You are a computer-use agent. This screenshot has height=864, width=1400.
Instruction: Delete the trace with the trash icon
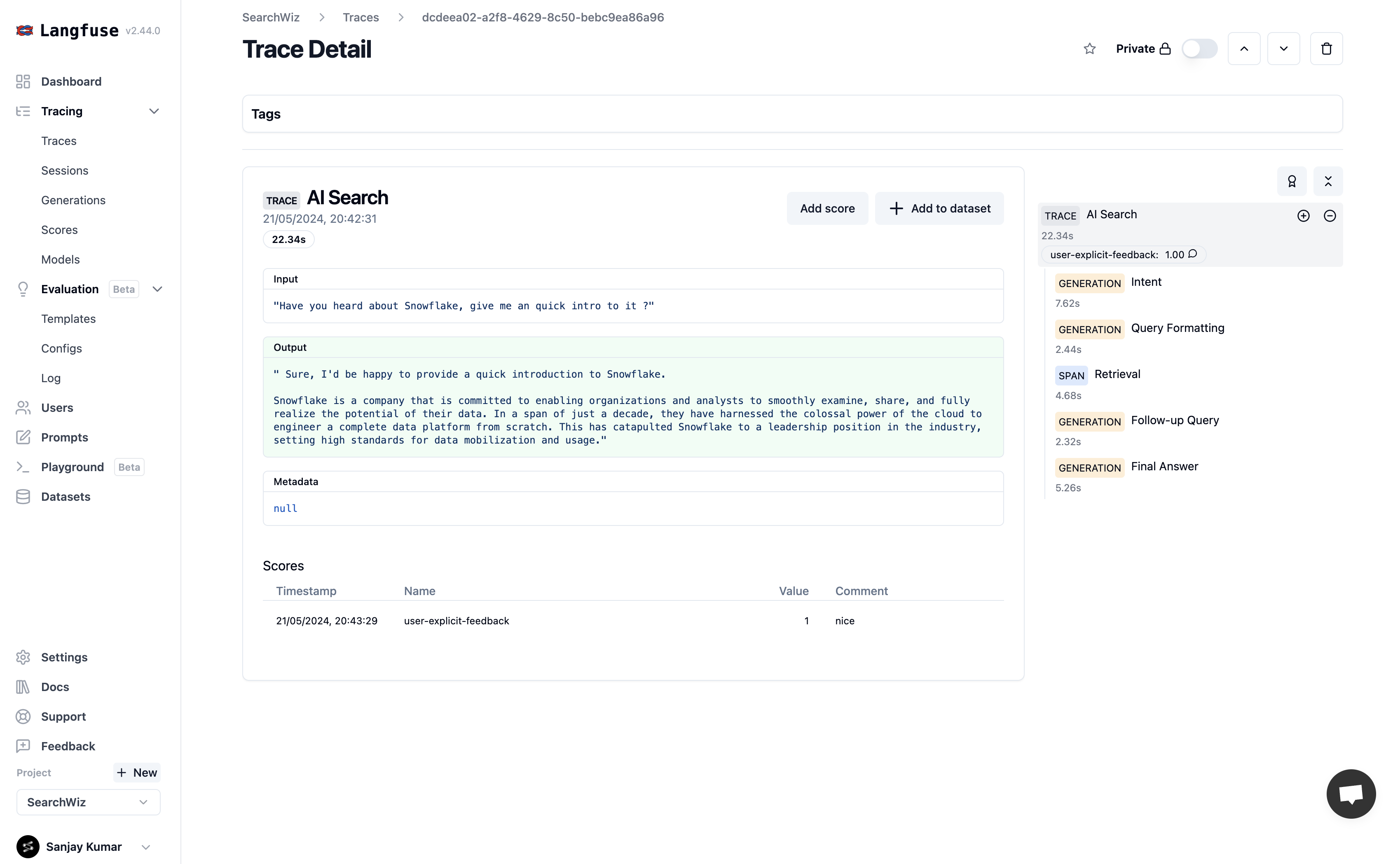(x=1326, y=49)
